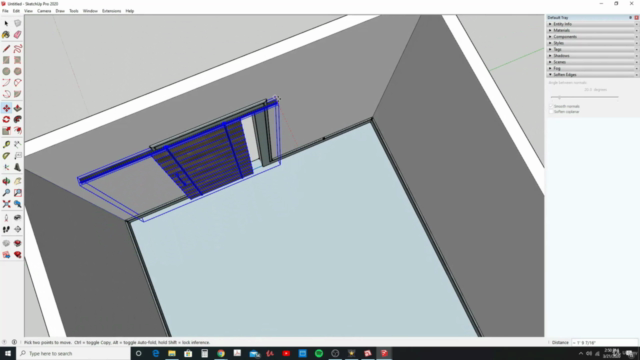Image resolution: width=640 pixels, height=360 pixels.
Task: Select the Text label tool
Action: pos(18,156)
